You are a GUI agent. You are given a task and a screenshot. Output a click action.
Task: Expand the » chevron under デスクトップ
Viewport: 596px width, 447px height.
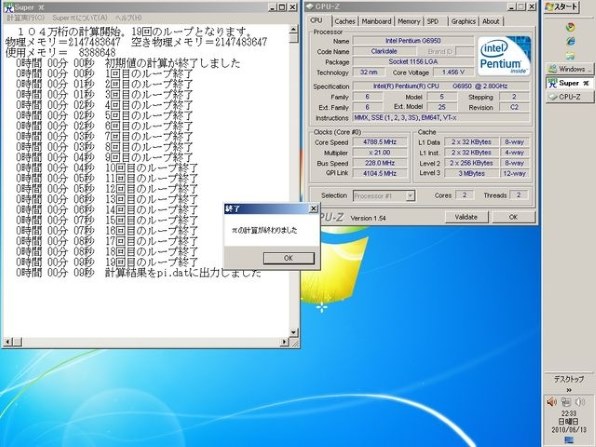pyautogui.click(x=569, y=390)
